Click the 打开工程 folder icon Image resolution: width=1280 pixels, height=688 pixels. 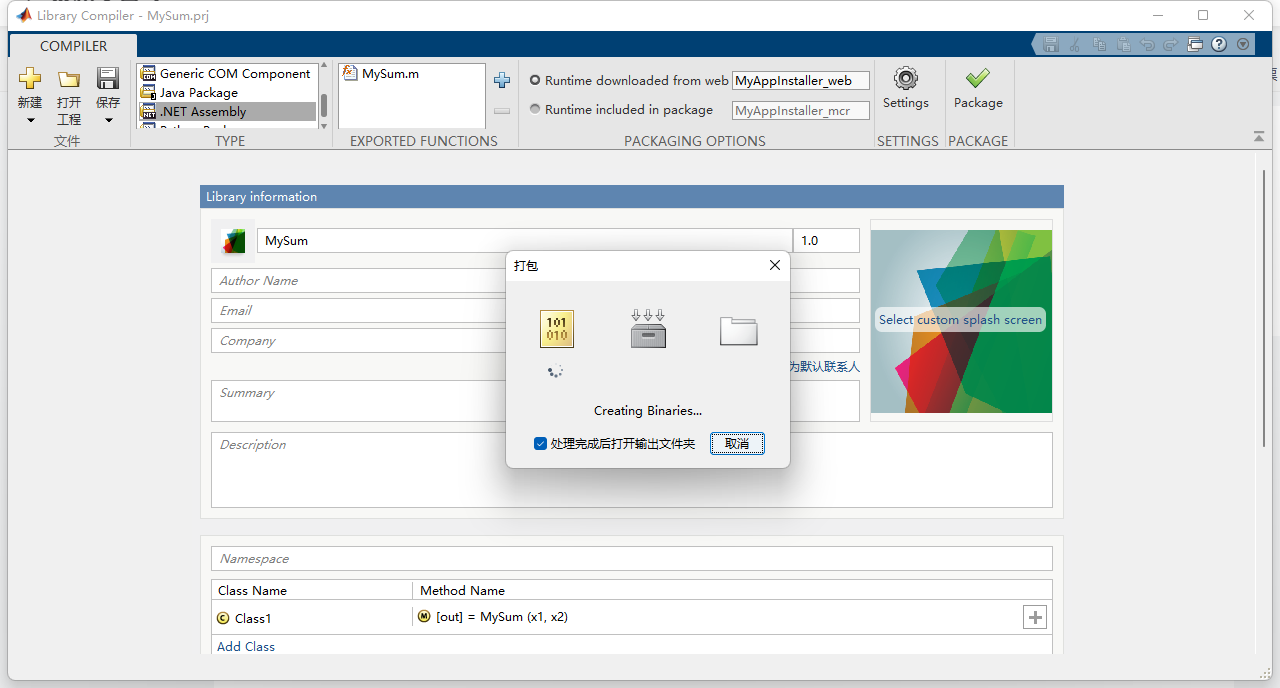[x=68, y=78]
